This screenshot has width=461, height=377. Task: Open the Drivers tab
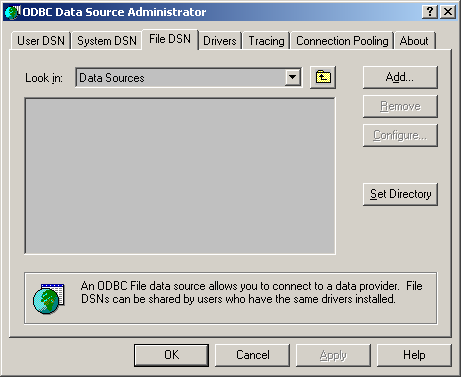point(220,41)
